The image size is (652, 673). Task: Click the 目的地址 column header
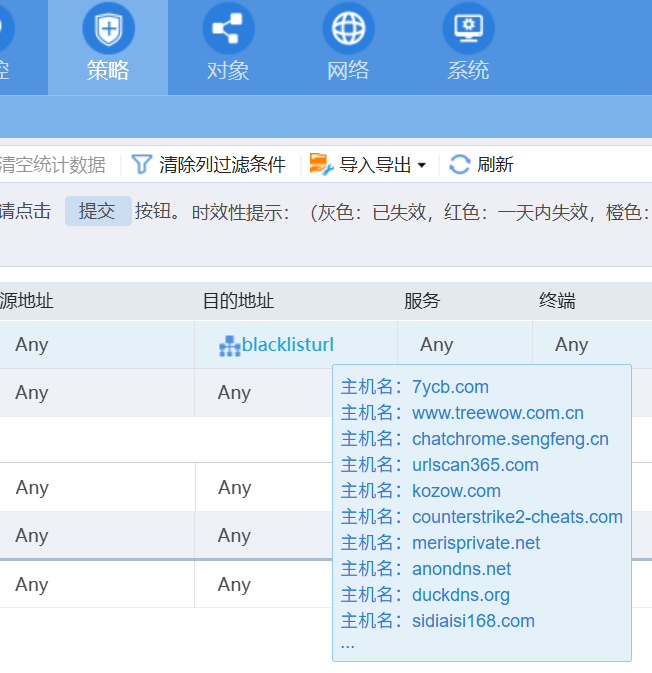tap(238, 301)
